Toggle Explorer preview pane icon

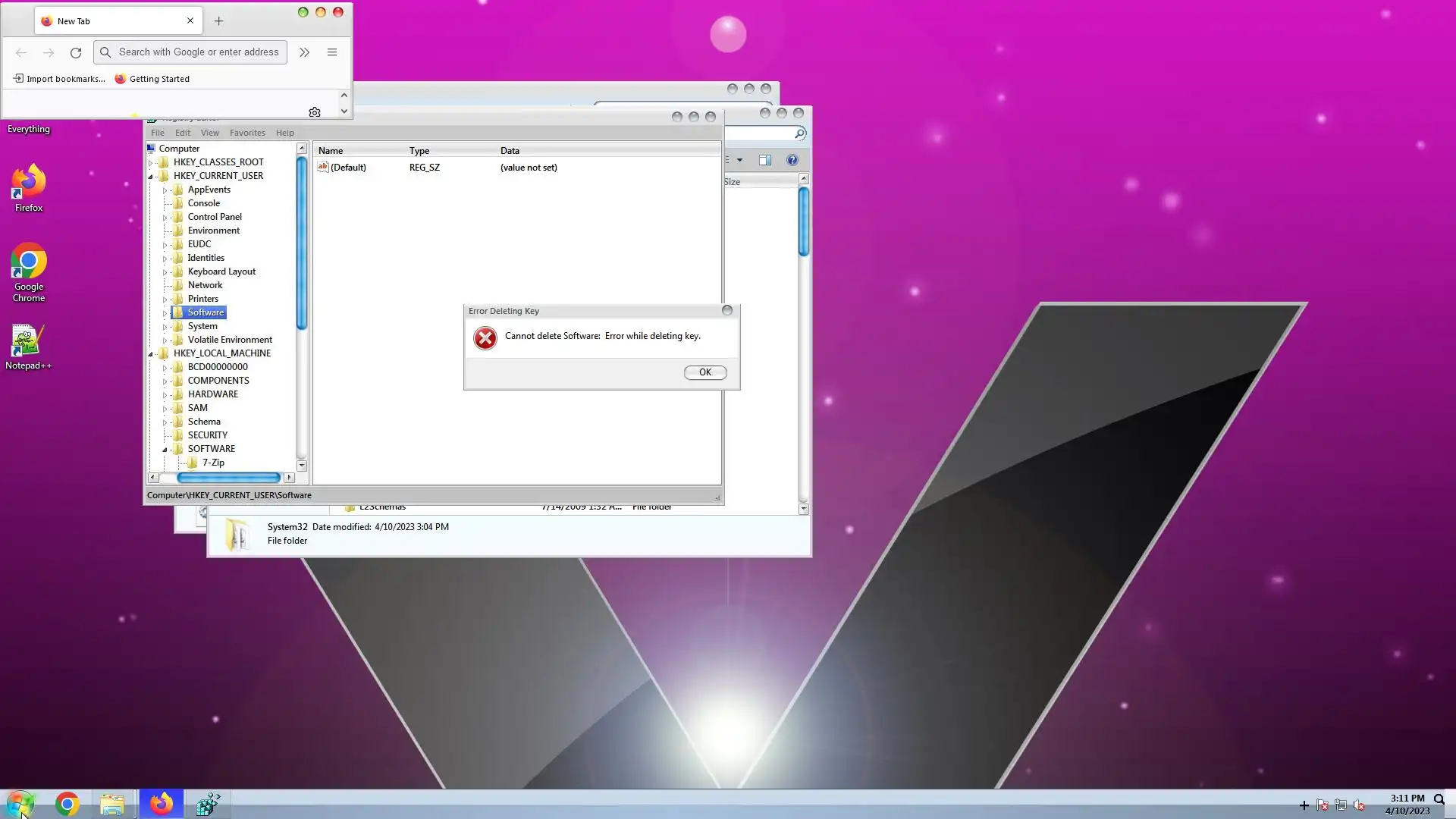765,160
